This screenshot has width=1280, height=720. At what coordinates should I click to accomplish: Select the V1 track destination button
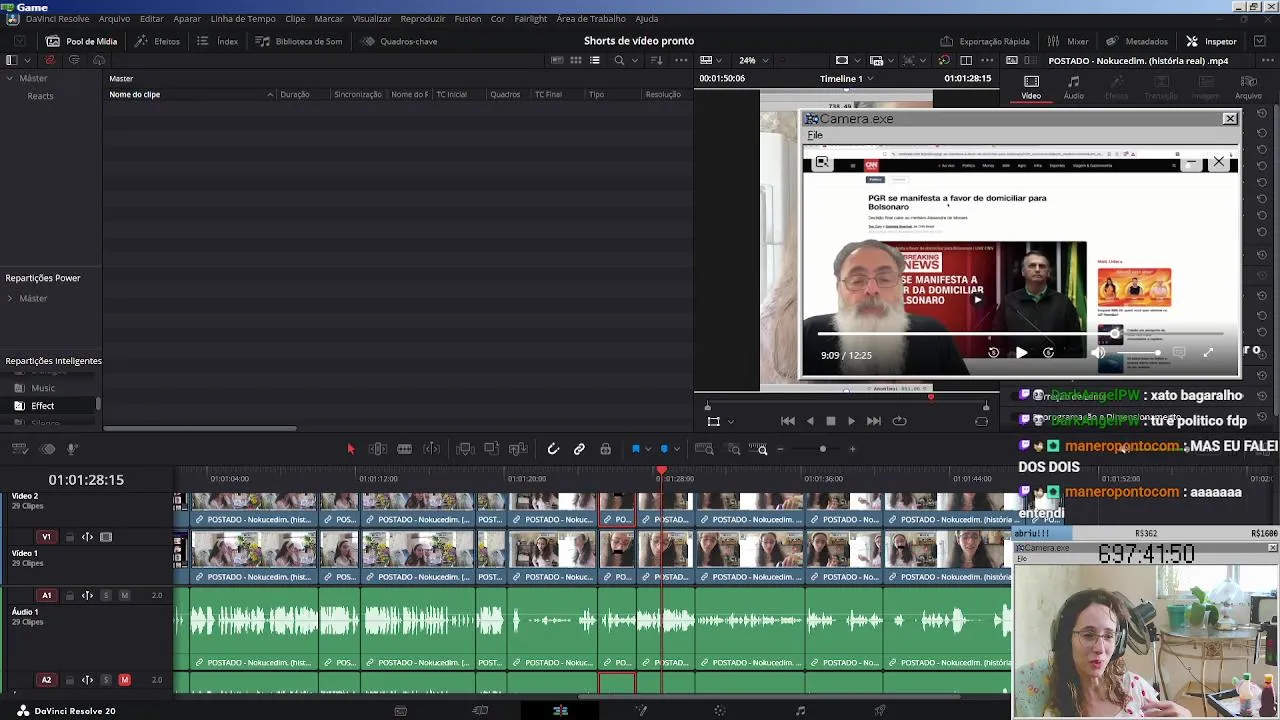pyautogui.click(x=46, y=537)
